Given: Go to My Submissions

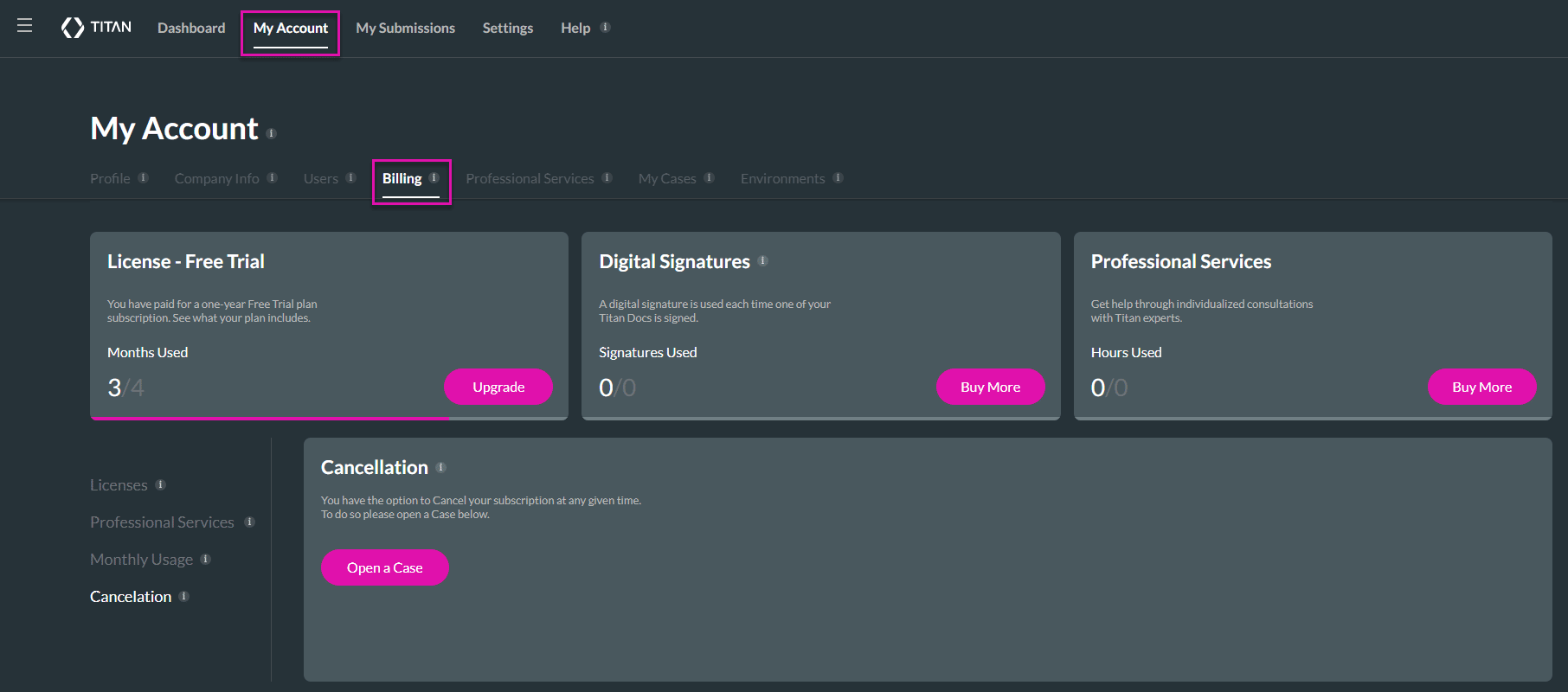Looking at the screenshot, I should [405, 28].
